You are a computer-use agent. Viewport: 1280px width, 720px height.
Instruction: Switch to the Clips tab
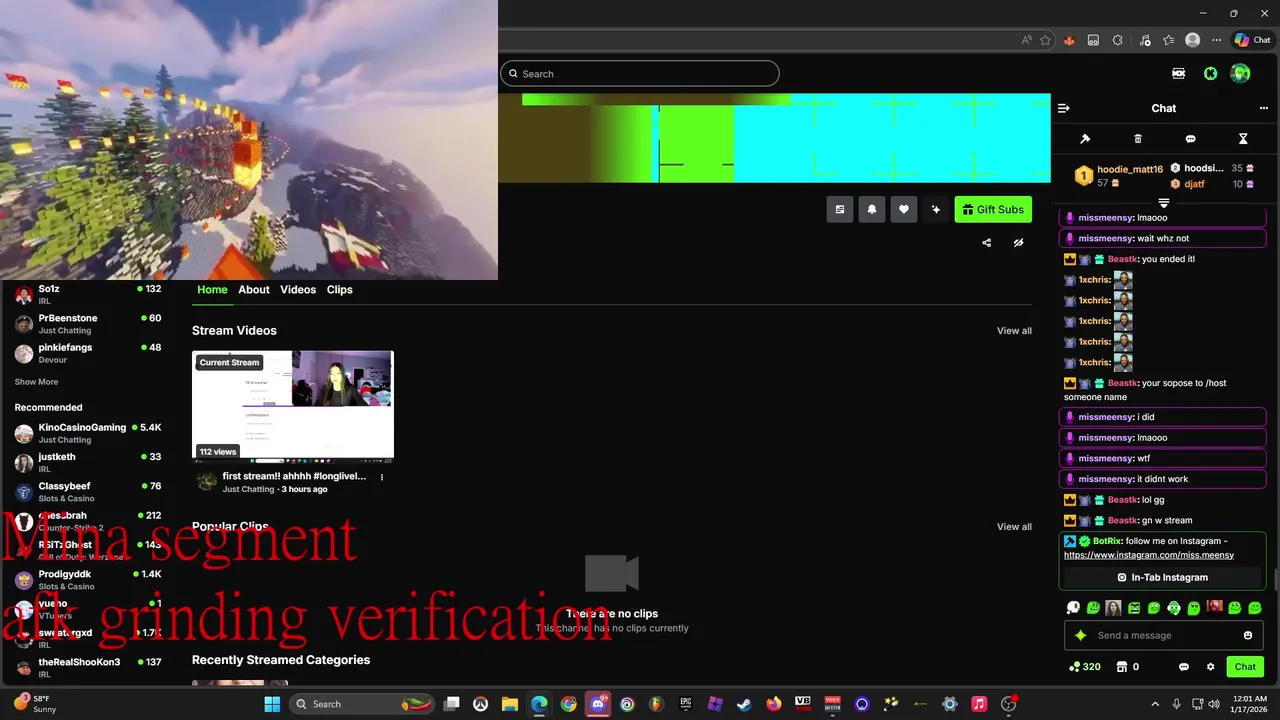pyautogui.click(x=340, y=289)
